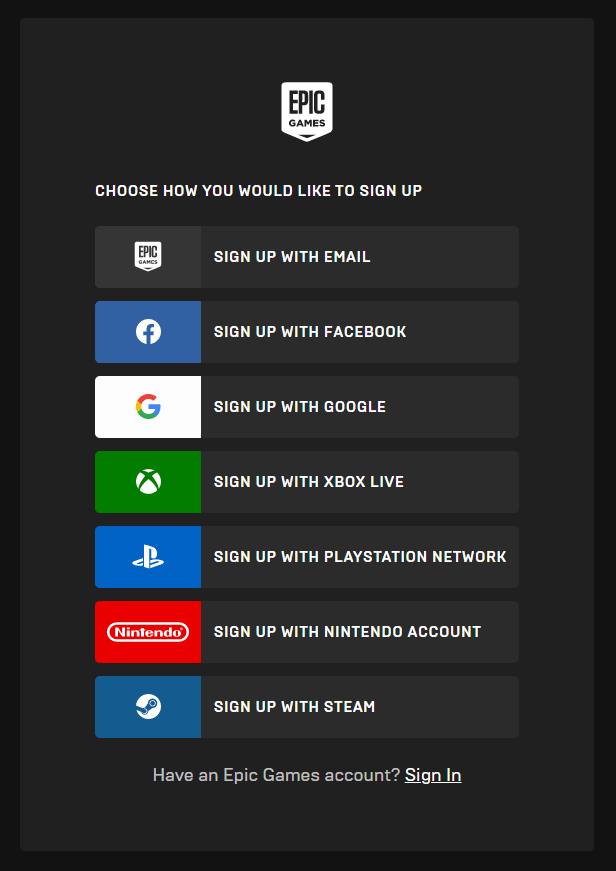
Task: Select Sign Up with Google text
Action: click(300, 407)
